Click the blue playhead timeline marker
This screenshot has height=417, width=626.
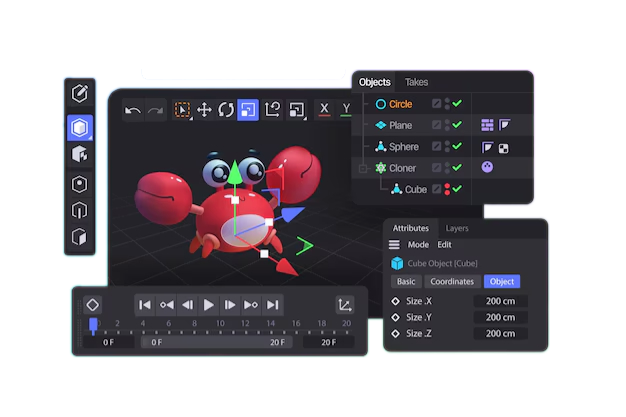93,326
